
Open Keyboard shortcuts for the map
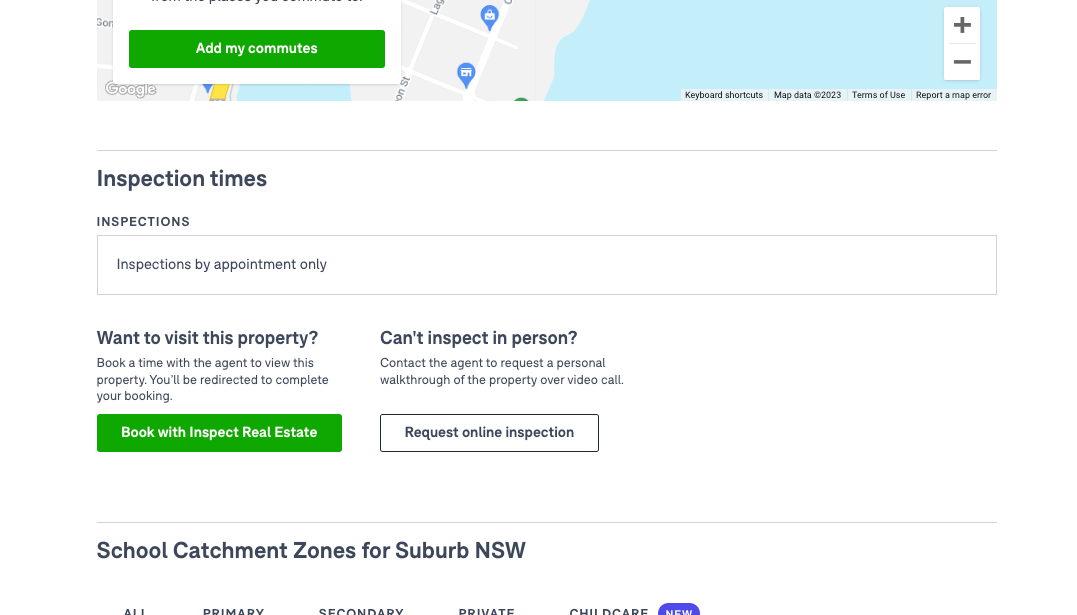click(x=724, y=94)
